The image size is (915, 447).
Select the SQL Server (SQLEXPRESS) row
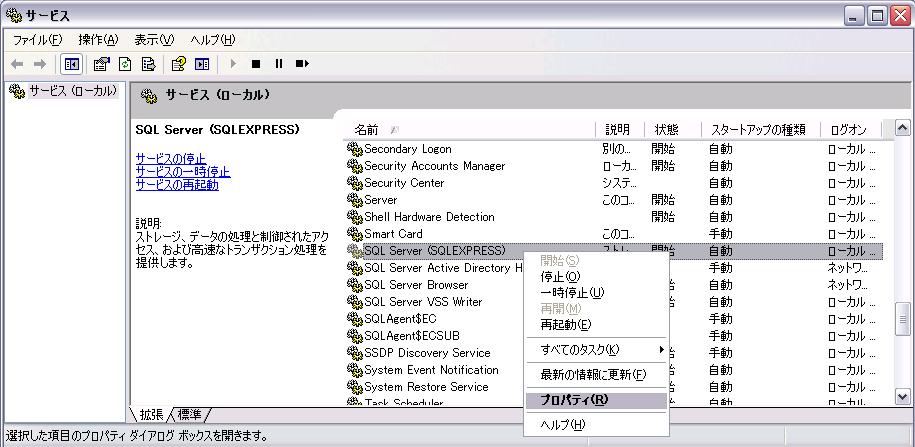click(613, 251)
